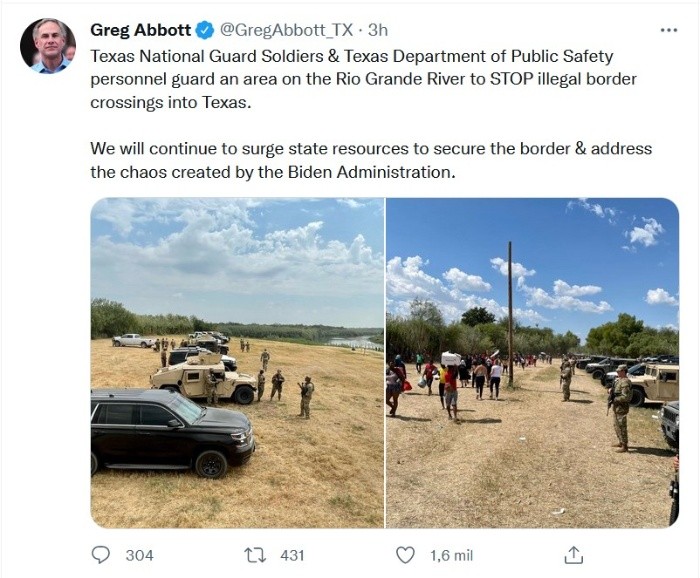Open the share upload-arrow icon
The width and height of the screenshot is (700, 578).
point(574,555)
